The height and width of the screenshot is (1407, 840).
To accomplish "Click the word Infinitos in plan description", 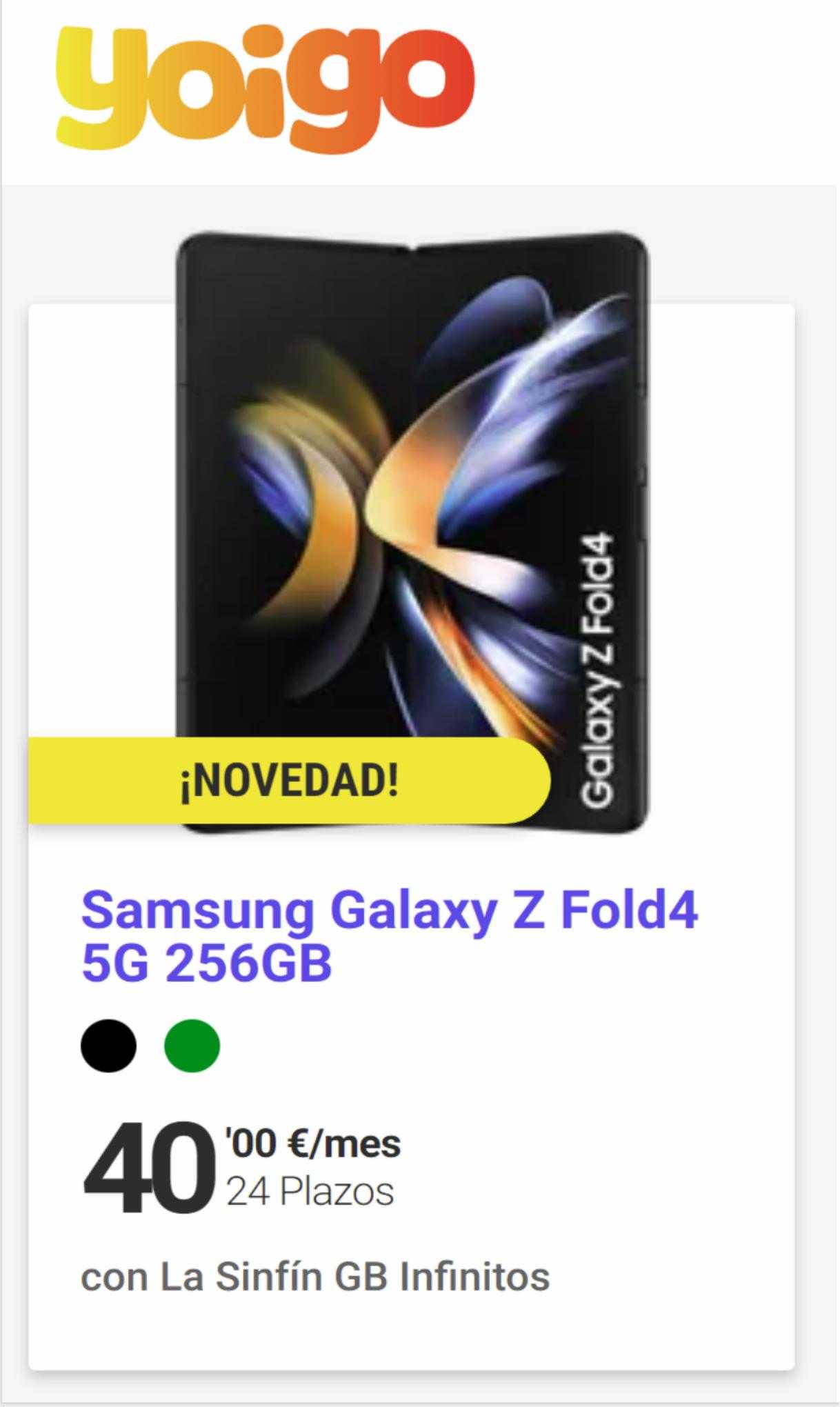I will tap(475, 1276).
